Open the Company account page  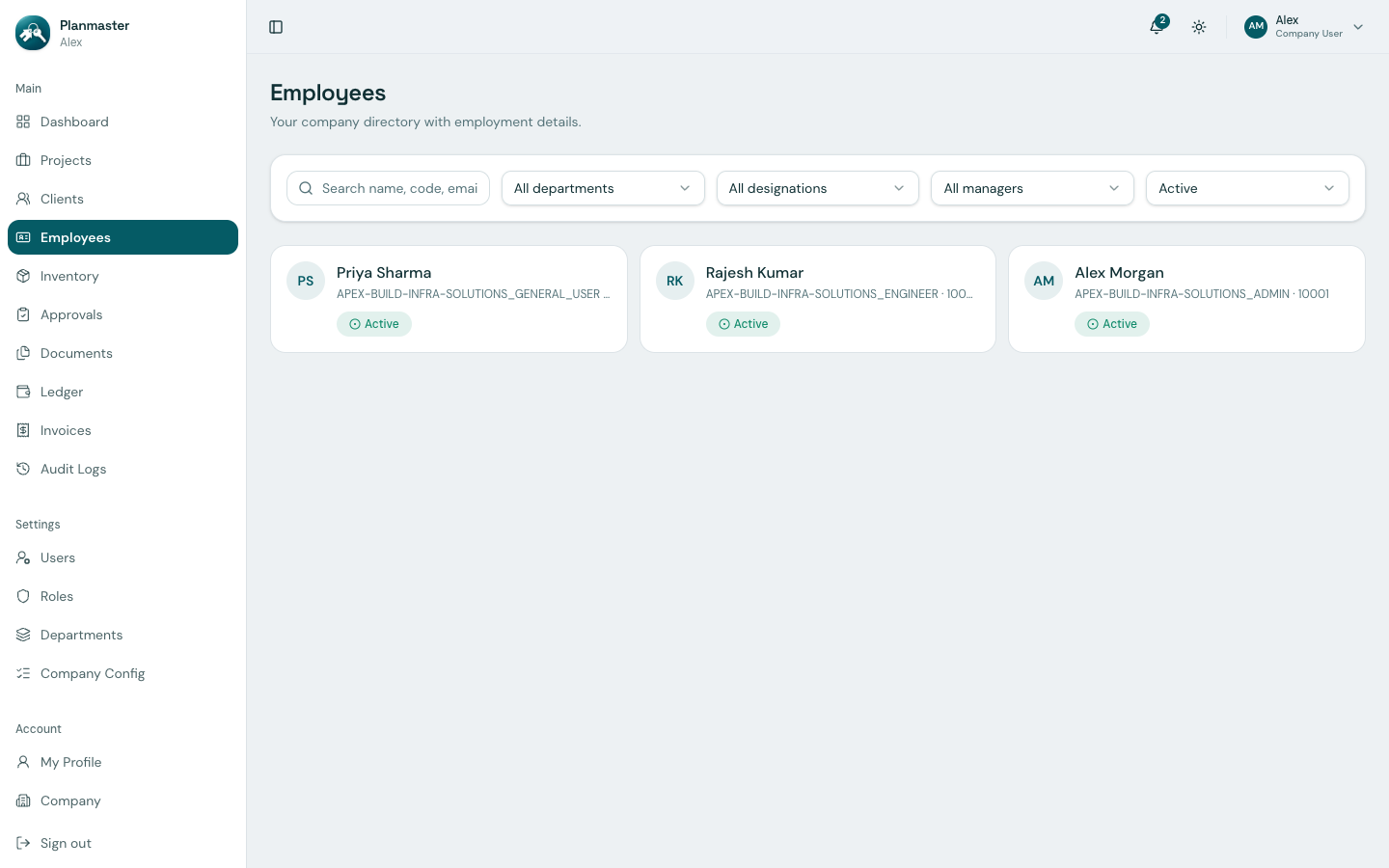click(123, 800)
